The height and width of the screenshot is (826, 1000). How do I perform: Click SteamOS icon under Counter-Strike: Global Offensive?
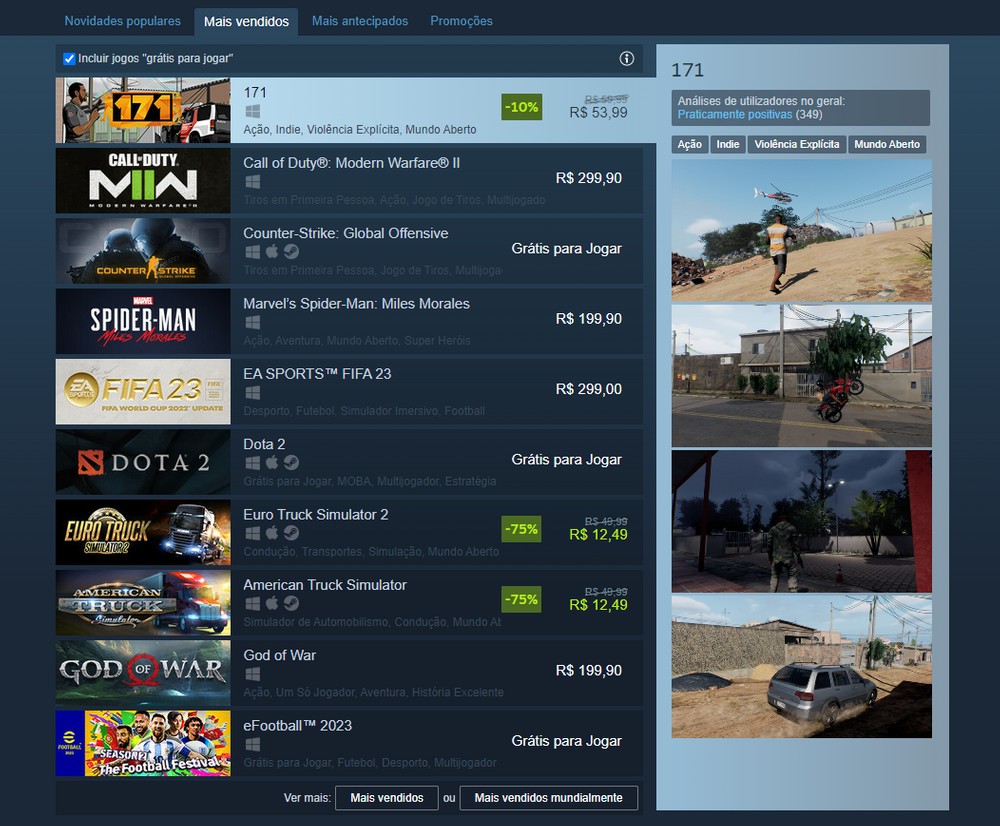coord(291,252)
